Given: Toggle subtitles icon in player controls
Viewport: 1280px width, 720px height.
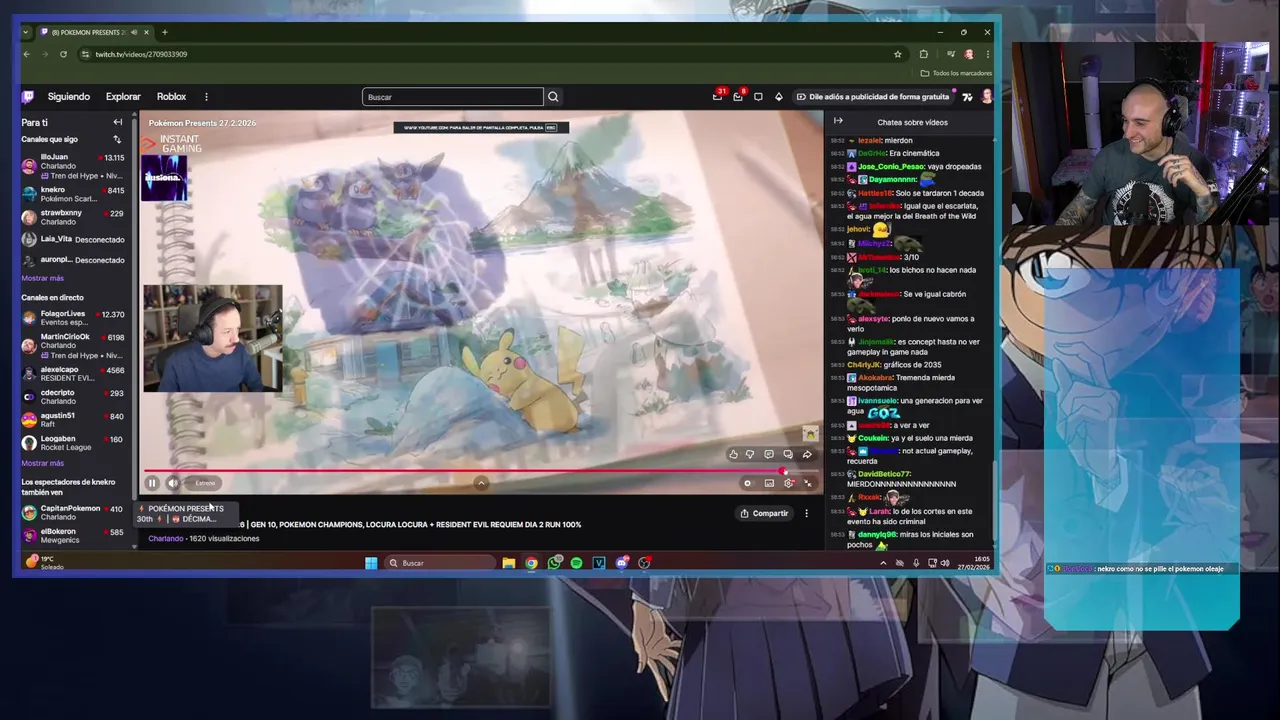Looking at the screenshot, I should (769, 483).
